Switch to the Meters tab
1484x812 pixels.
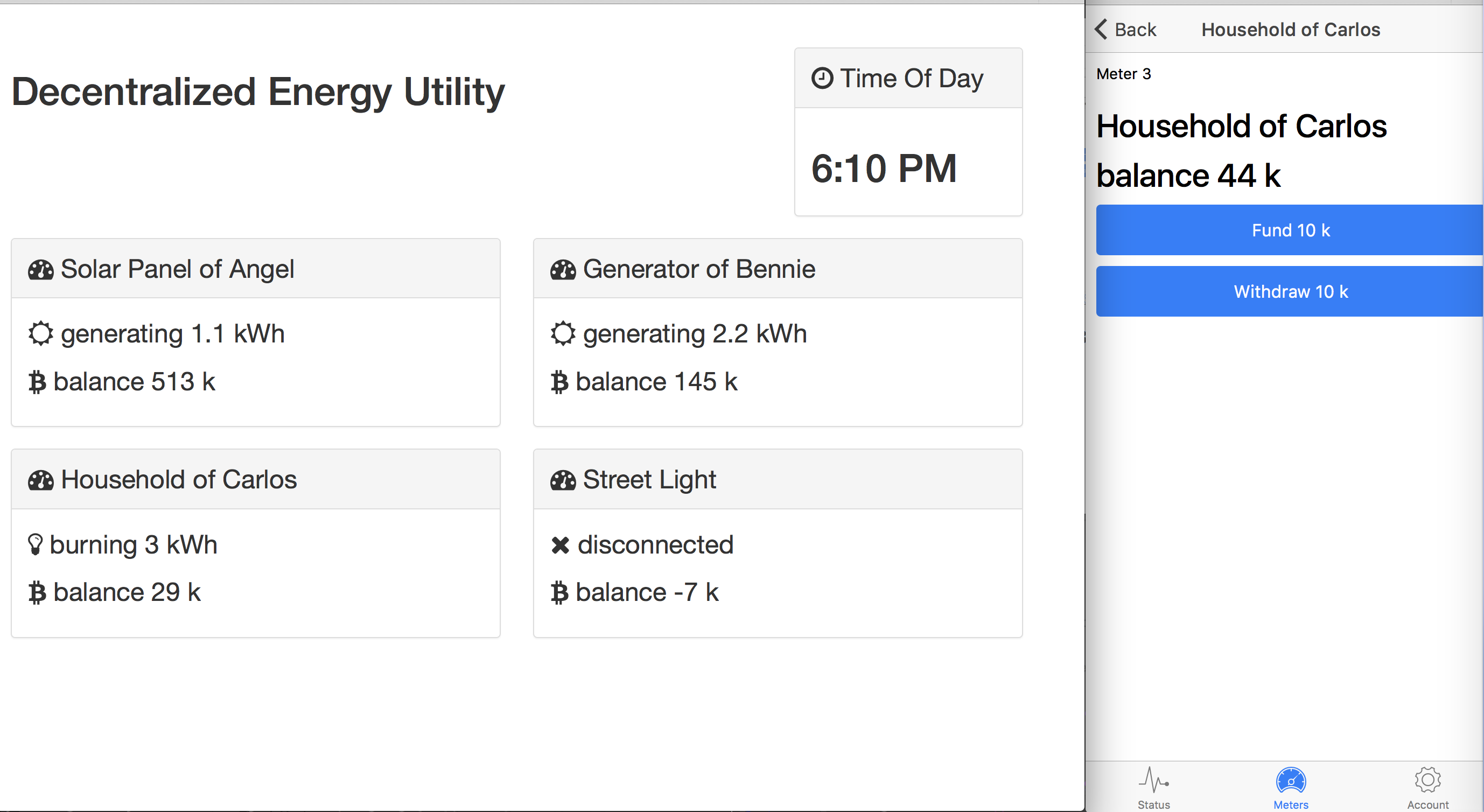click(x=1291, y=787)
